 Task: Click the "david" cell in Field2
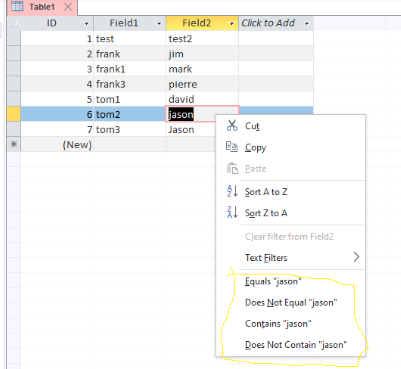202,99
